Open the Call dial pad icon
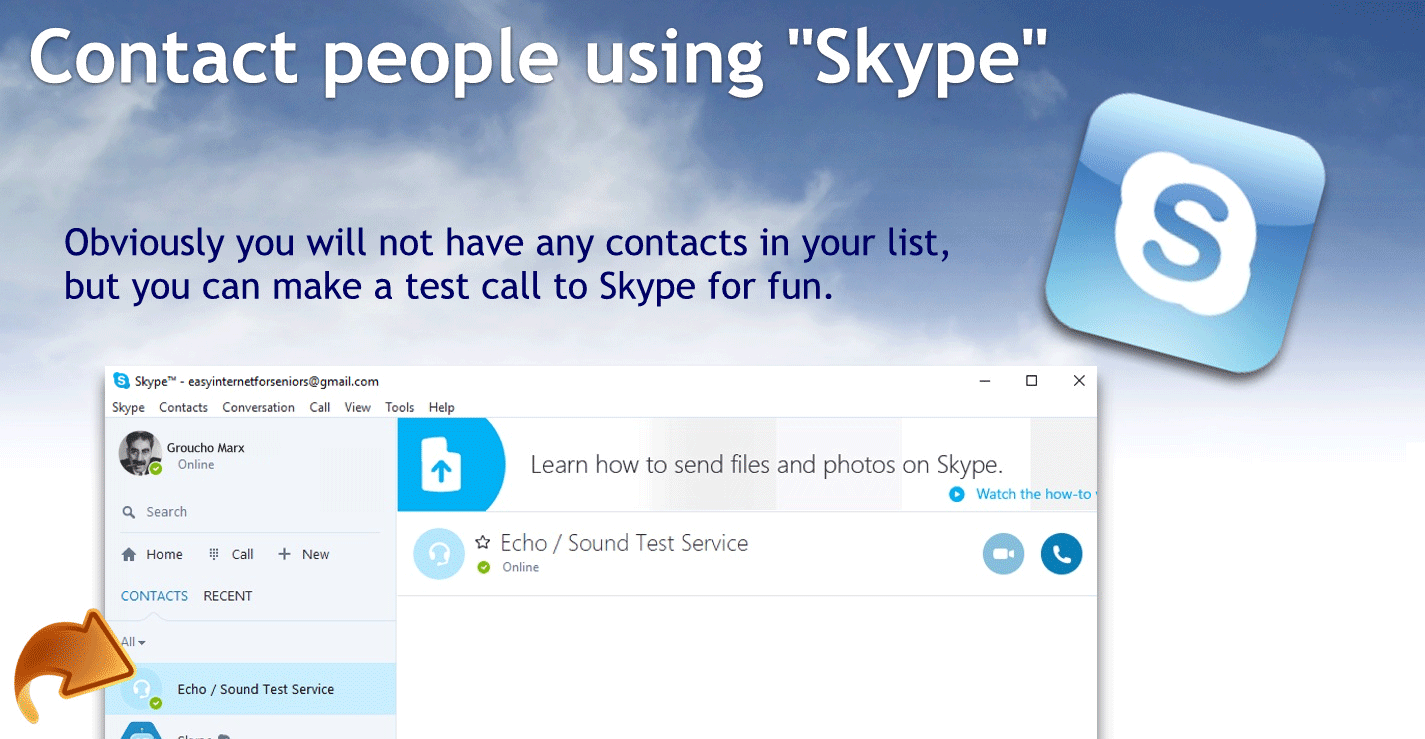Image resolution: width=1425 pixels, height=739 pixels. click(214, 554)
